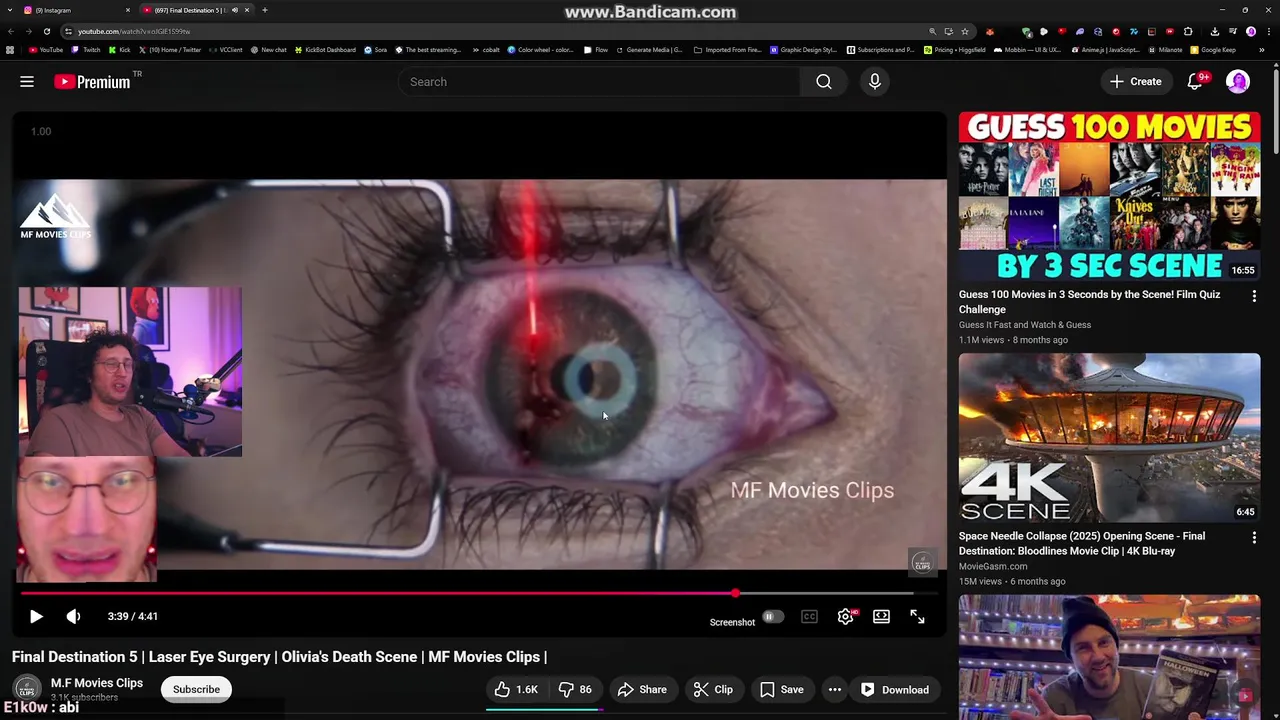Open the Twitch bookmark
1280x720 pixels.
point(87,50)
